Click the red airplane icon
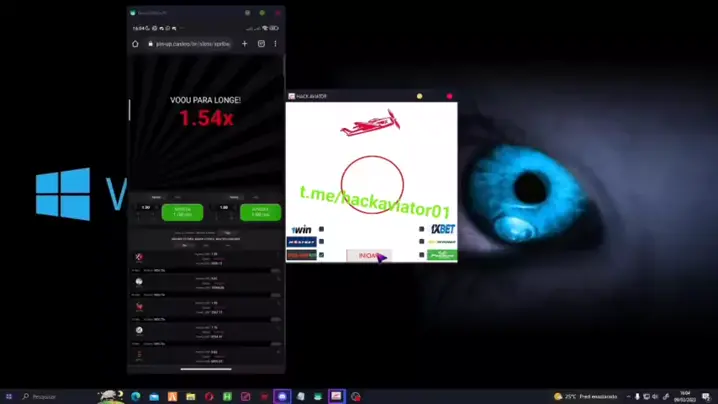718x404 pixels. coord(370,125)
